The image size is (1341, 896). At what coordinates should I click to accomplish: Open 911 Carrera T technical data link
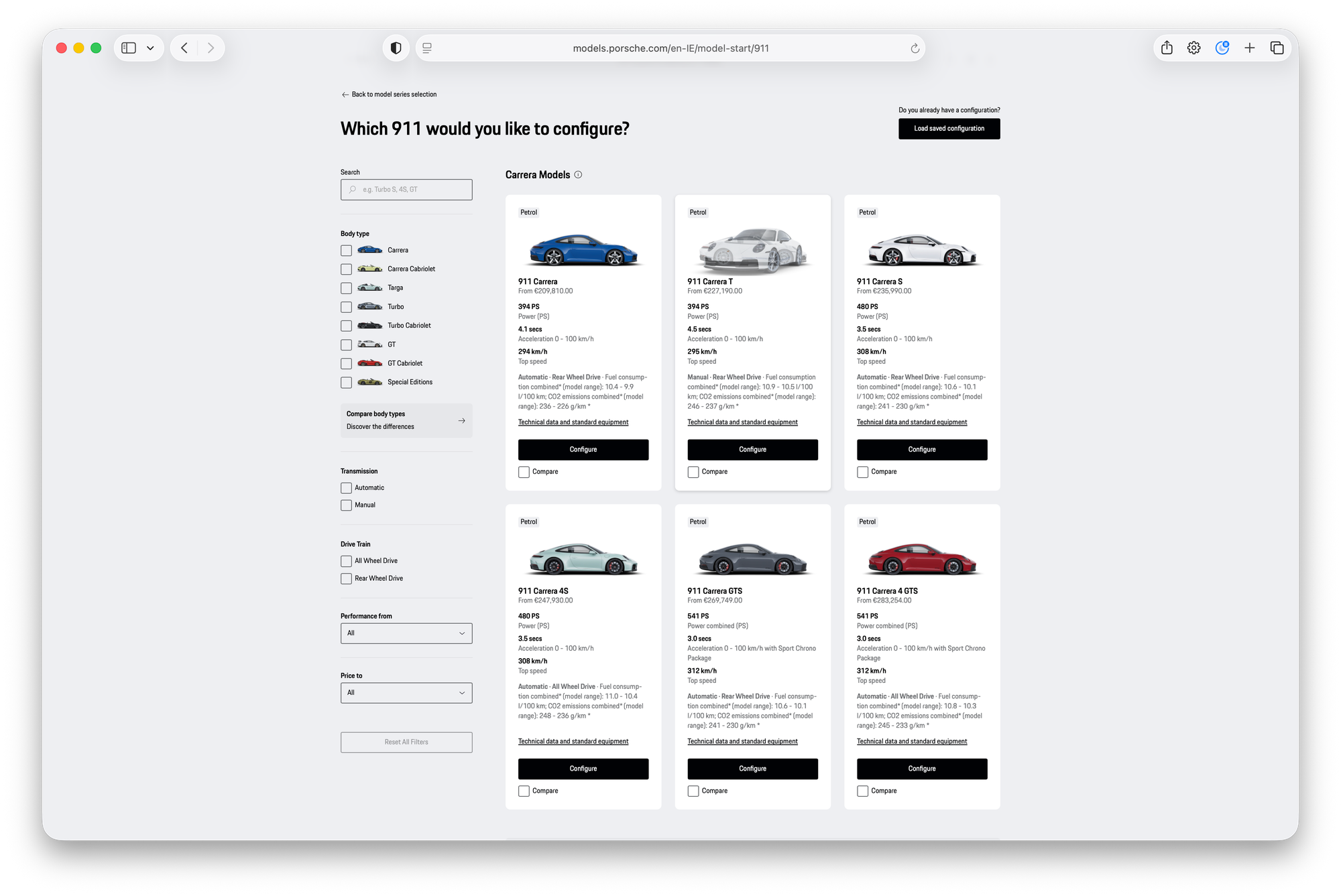(x=742, y=422)
